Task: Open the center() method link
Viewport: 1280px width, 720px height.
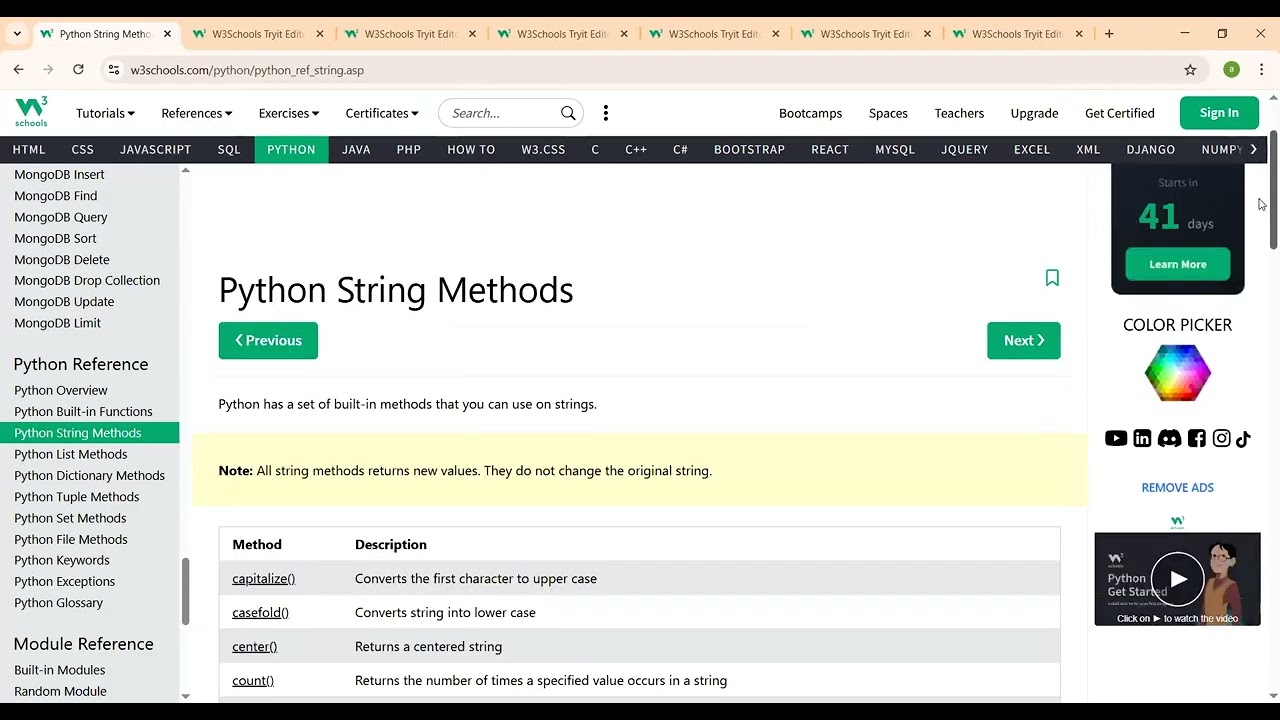Action: coord(255,647)
